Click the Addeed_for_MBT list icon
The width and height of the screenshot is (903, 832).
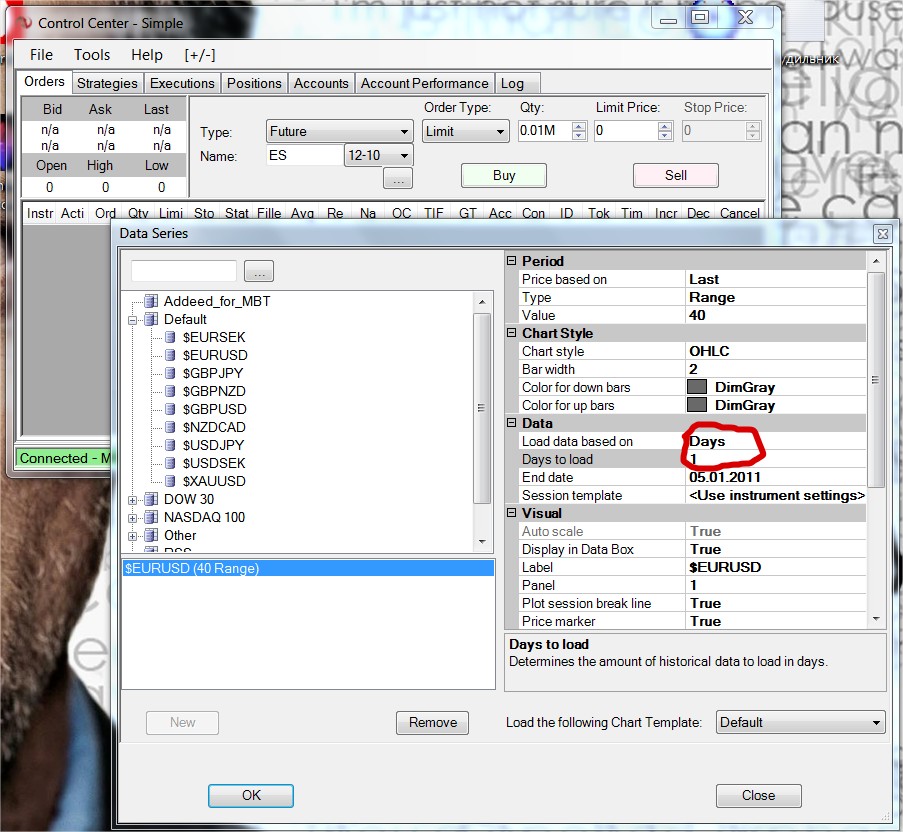point(151,301)
